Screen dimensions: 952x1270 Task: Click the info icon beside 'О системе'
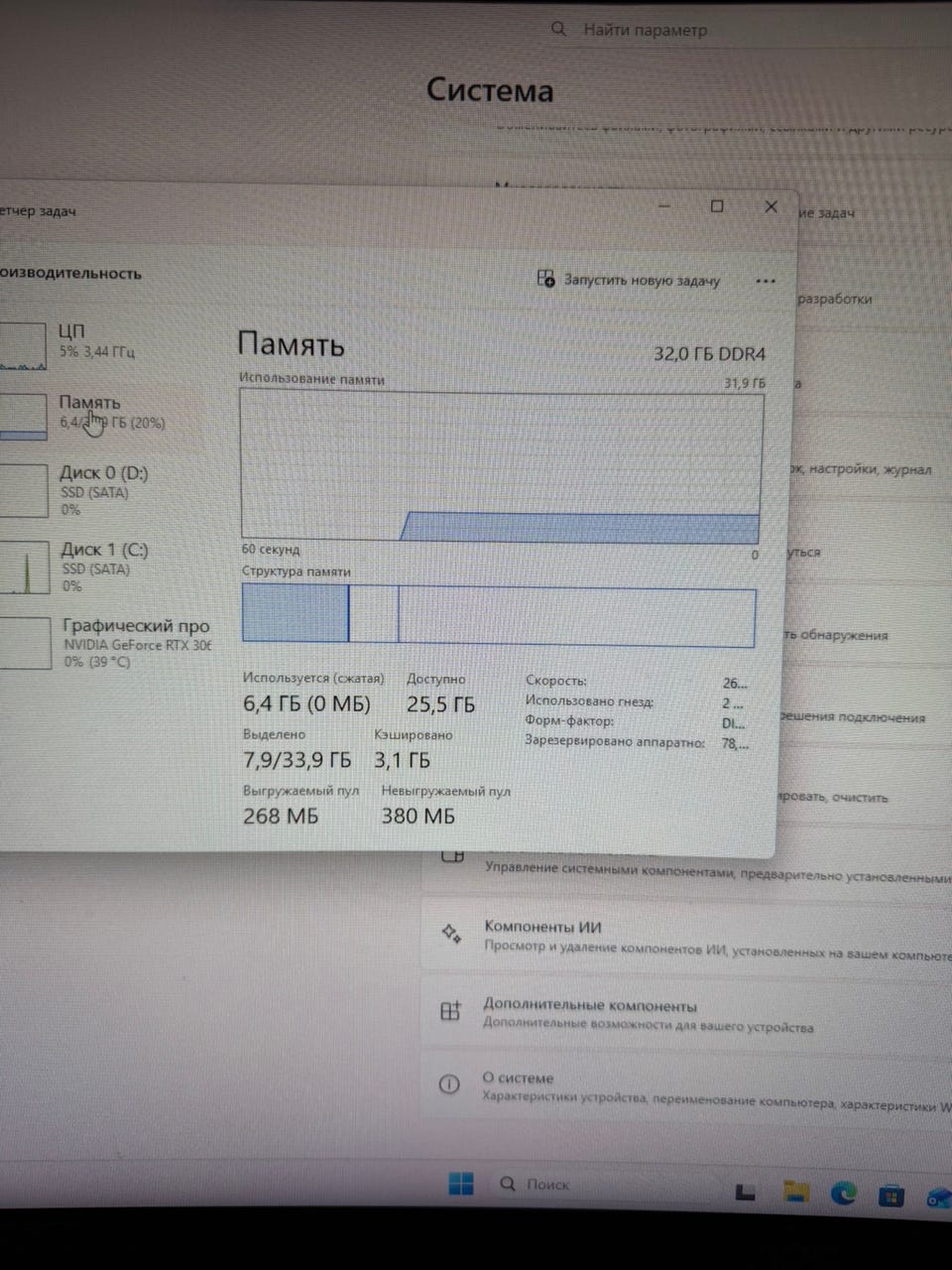(x=449, y=1084)
